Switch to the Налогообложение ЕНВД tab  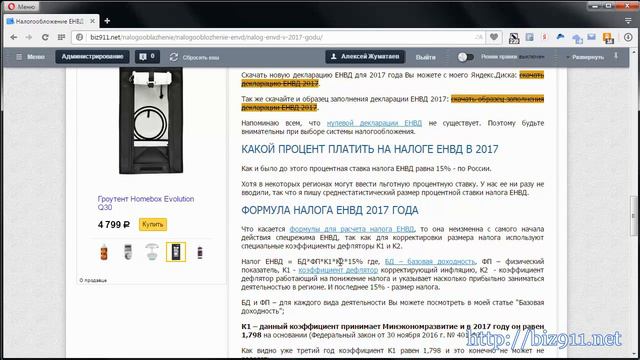(51, 21)
